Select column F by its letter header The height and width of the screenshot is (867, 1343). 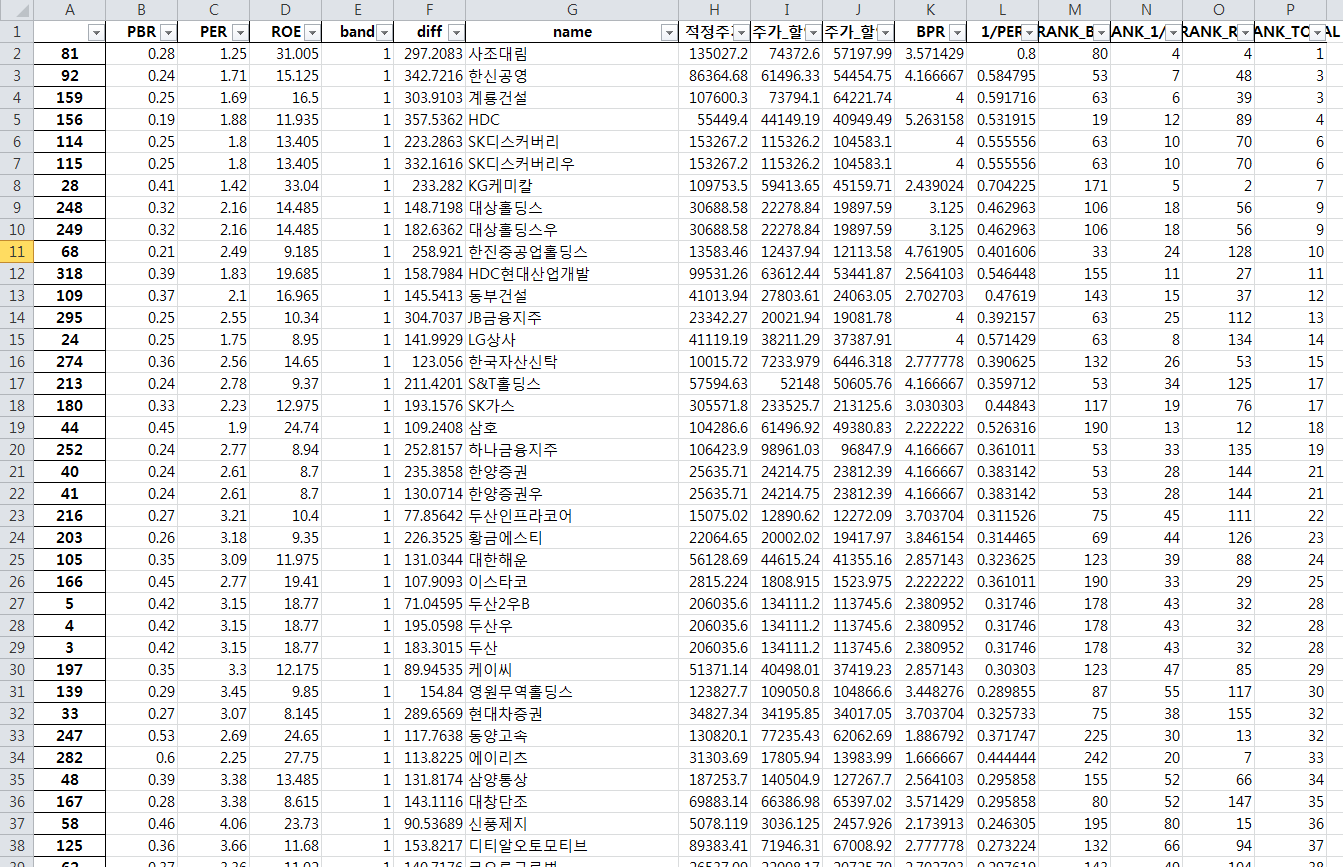(x=430, y=10)
